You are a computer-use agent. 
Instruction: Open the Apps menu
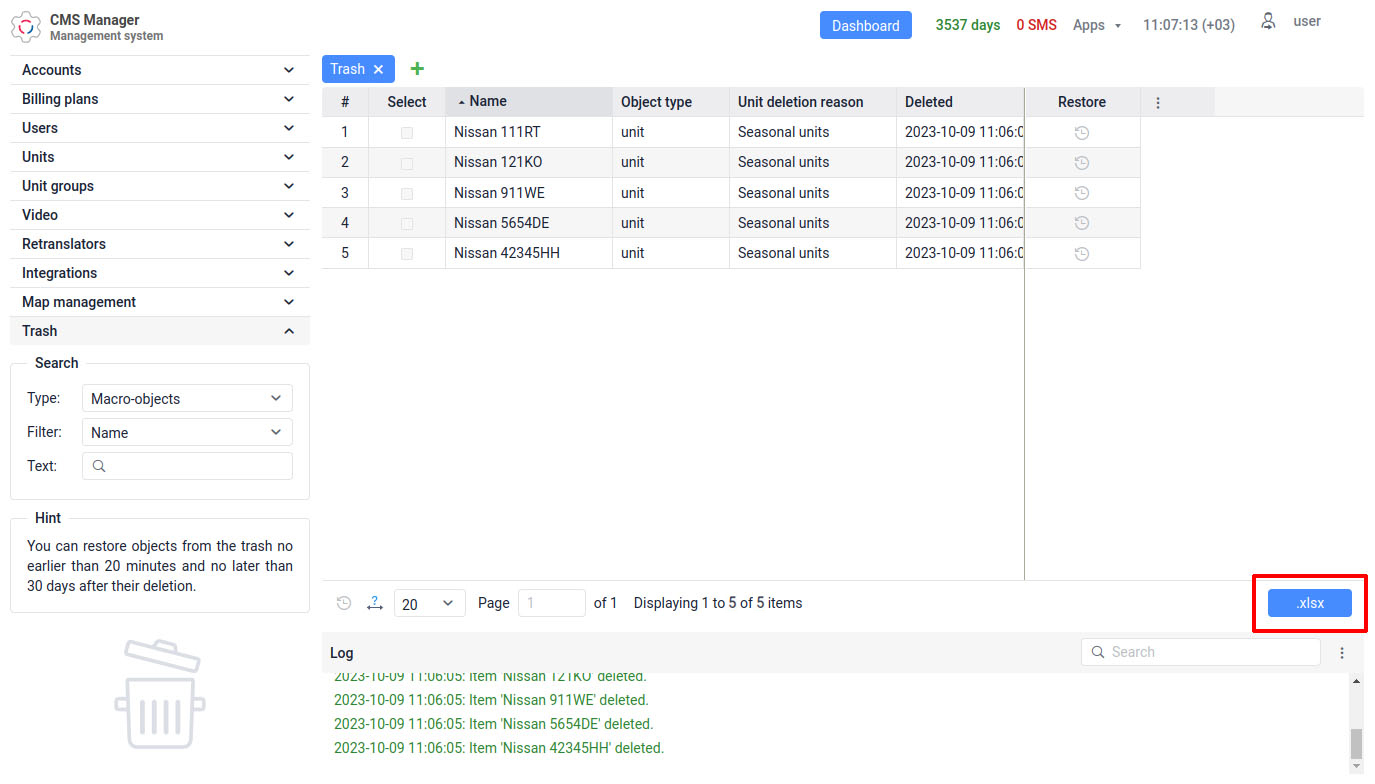click(x=1096, y=25)
